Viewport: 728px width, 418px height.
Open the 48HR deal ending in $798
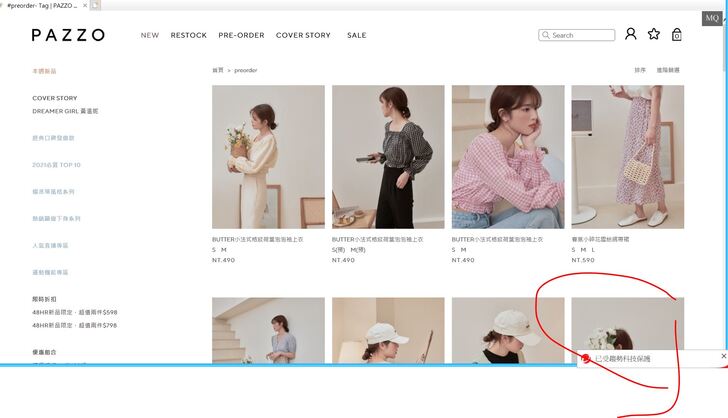coord(75,325)
